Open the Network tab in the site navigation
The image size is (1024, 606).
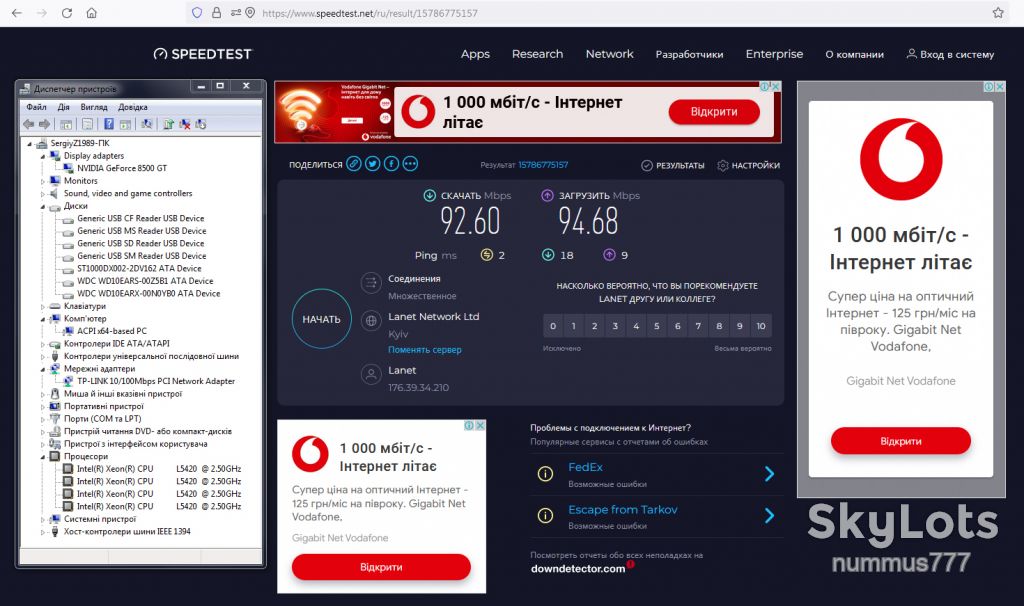[x=609, y=54]
